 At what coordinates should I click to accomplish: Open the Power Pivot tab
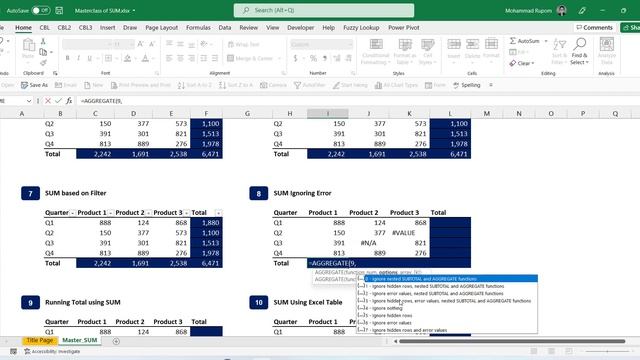pos(404,27)
